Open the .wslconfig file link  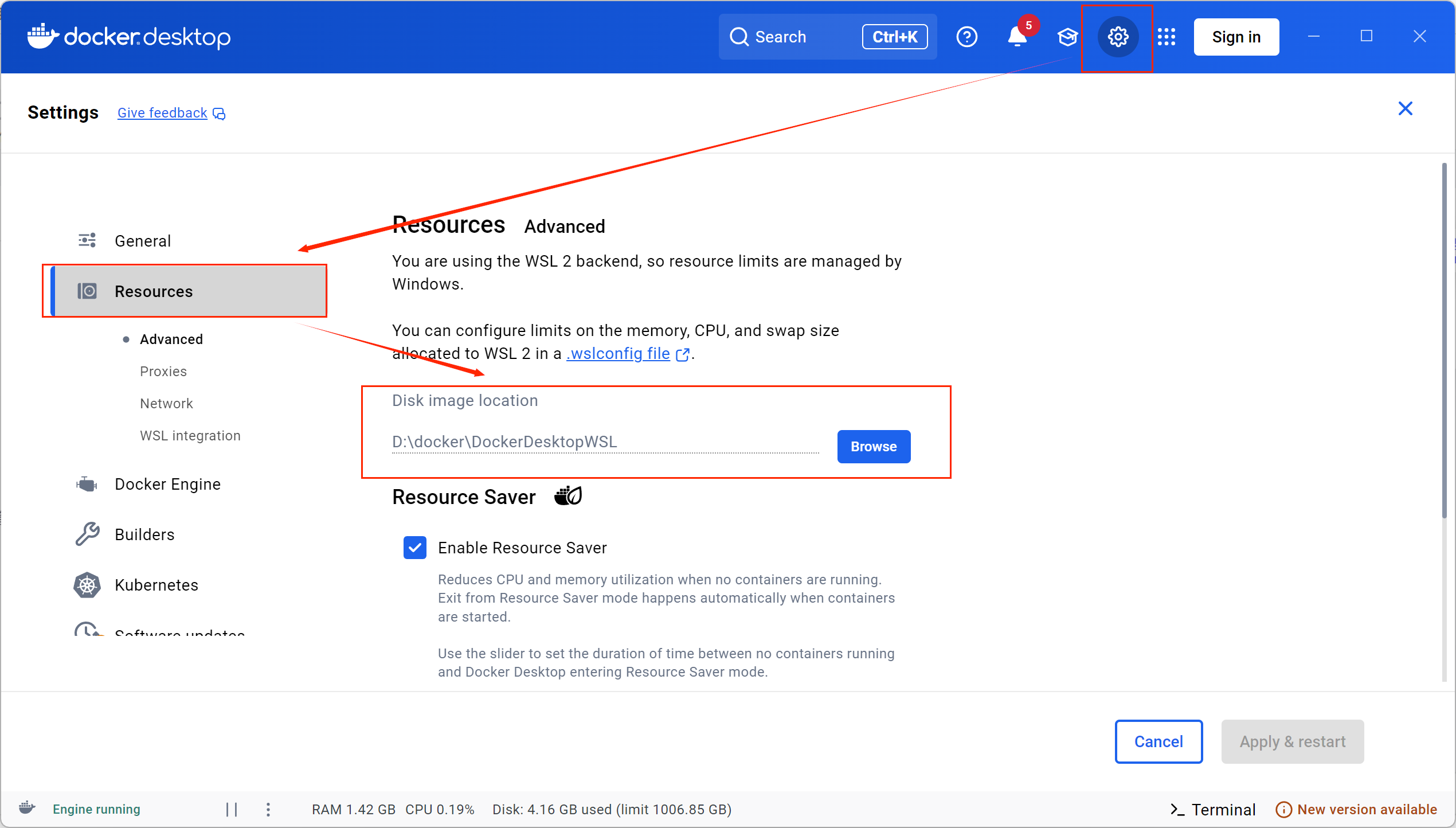pos(618,354)
